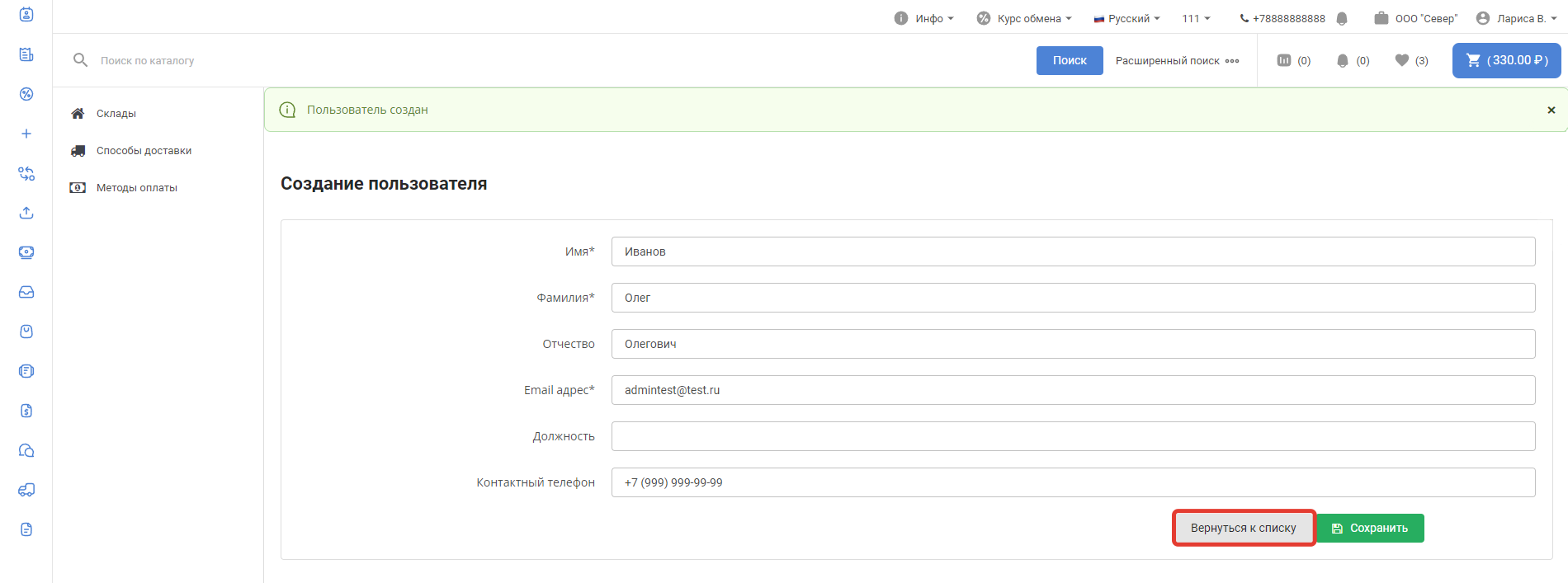
Task: Open Склады in the side menu
Action: [116, 114]
